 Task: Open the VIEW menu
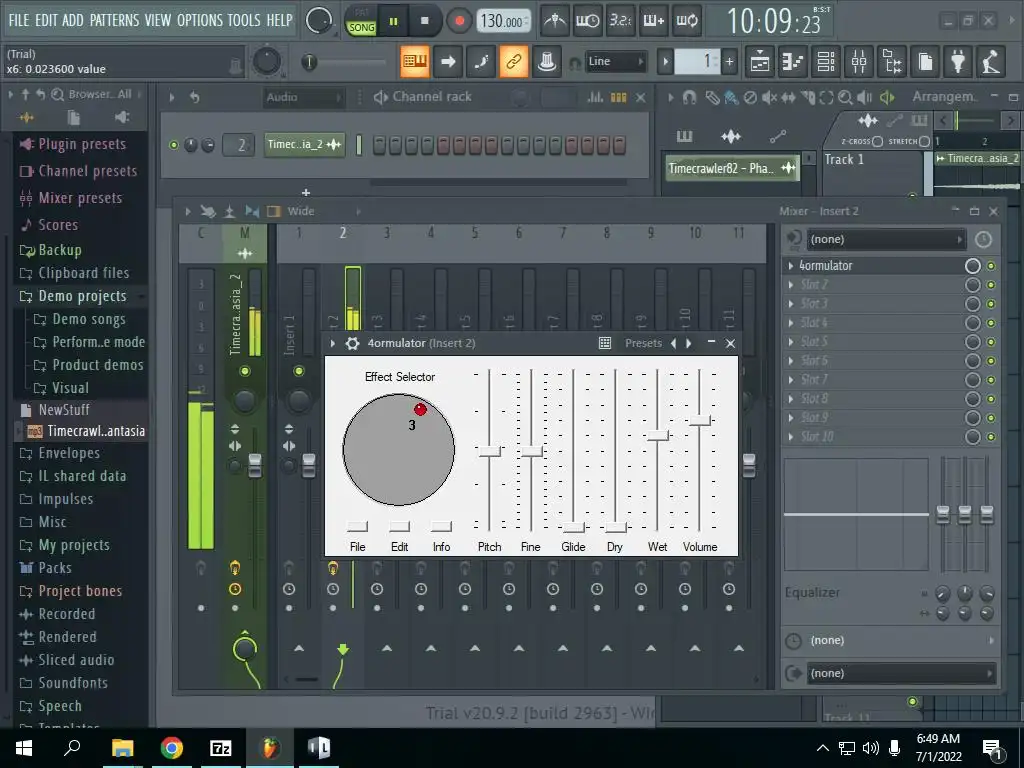(x=157, y=20)
